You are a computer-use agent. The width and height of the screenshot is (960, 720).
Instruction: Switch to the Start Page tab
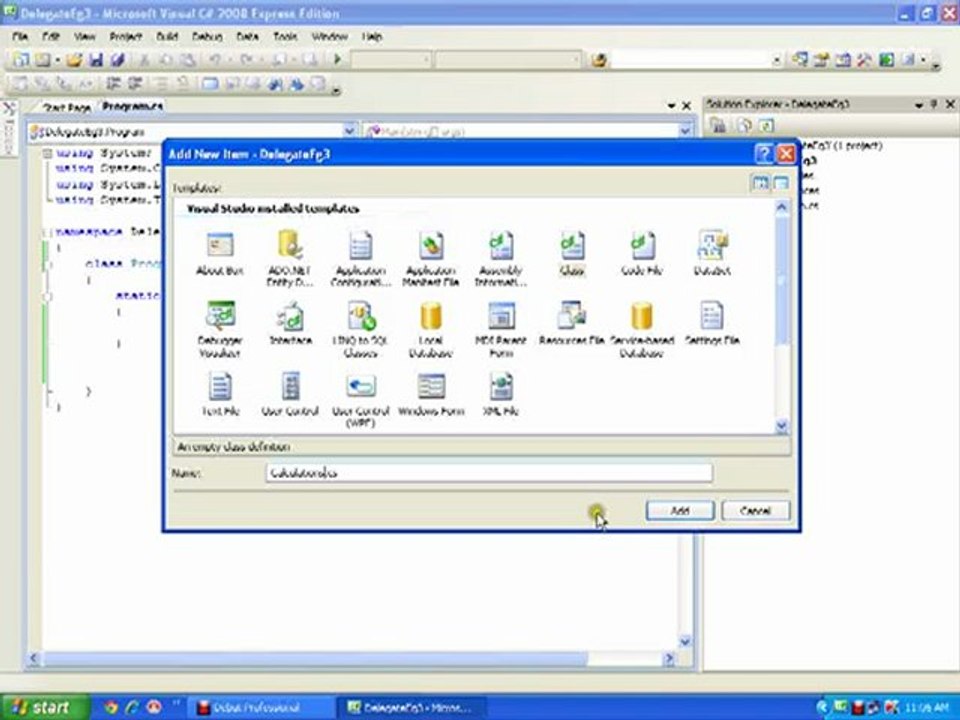(66, 107)
